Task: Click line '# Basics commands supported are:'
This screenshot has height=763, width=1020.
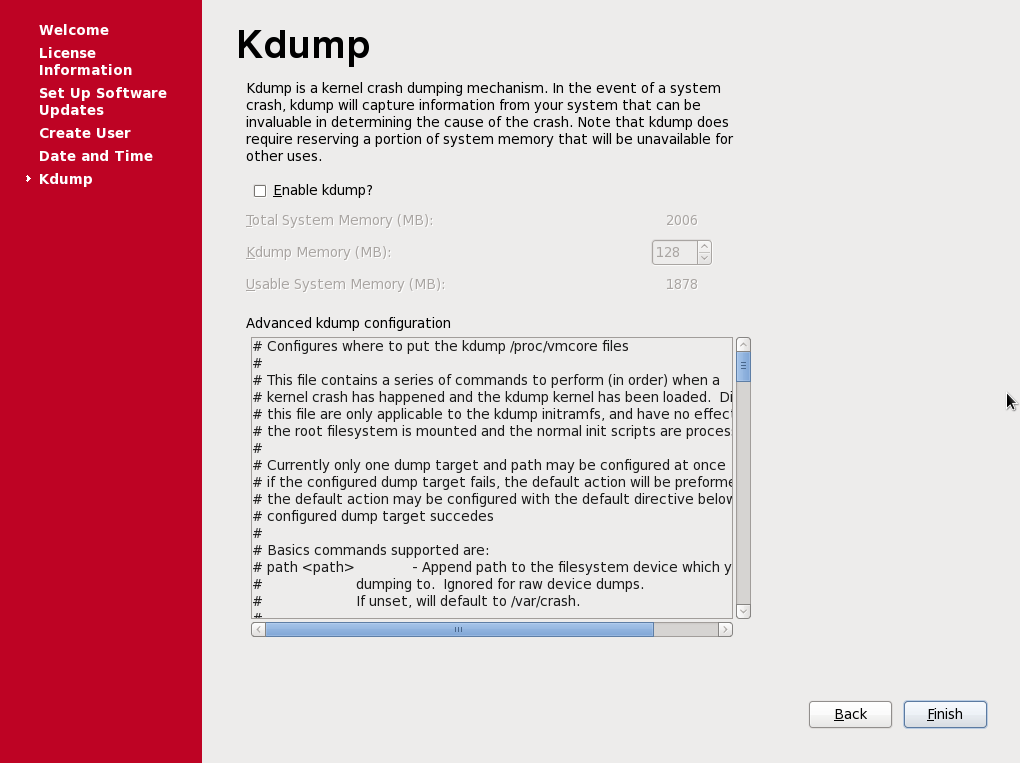Action: 371,550
